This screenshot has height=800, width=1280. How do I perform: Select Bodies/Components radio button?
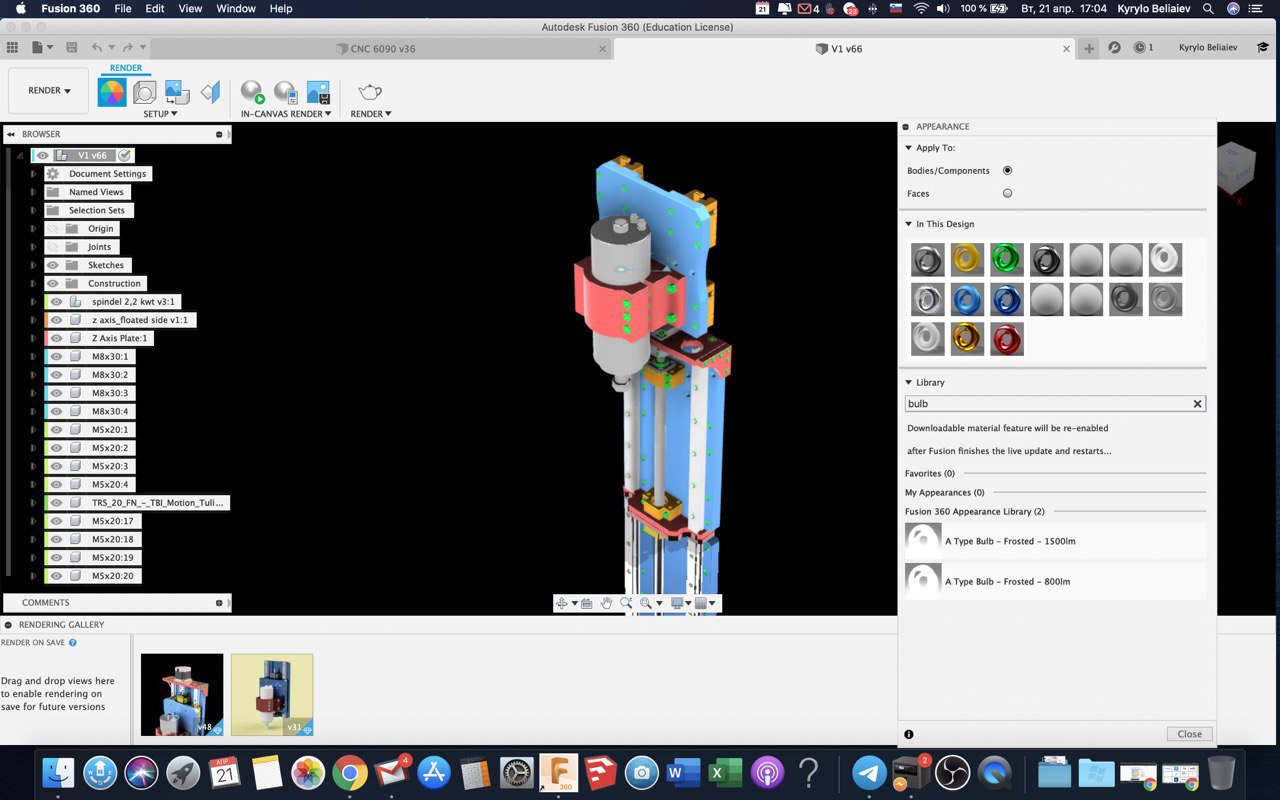coord(1007,171)
